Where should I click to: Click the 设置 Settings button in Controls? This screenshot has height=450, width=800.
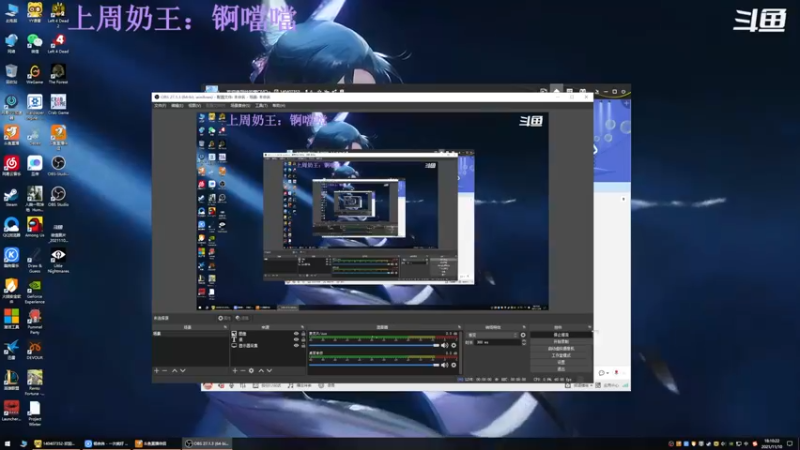(561, 362)
